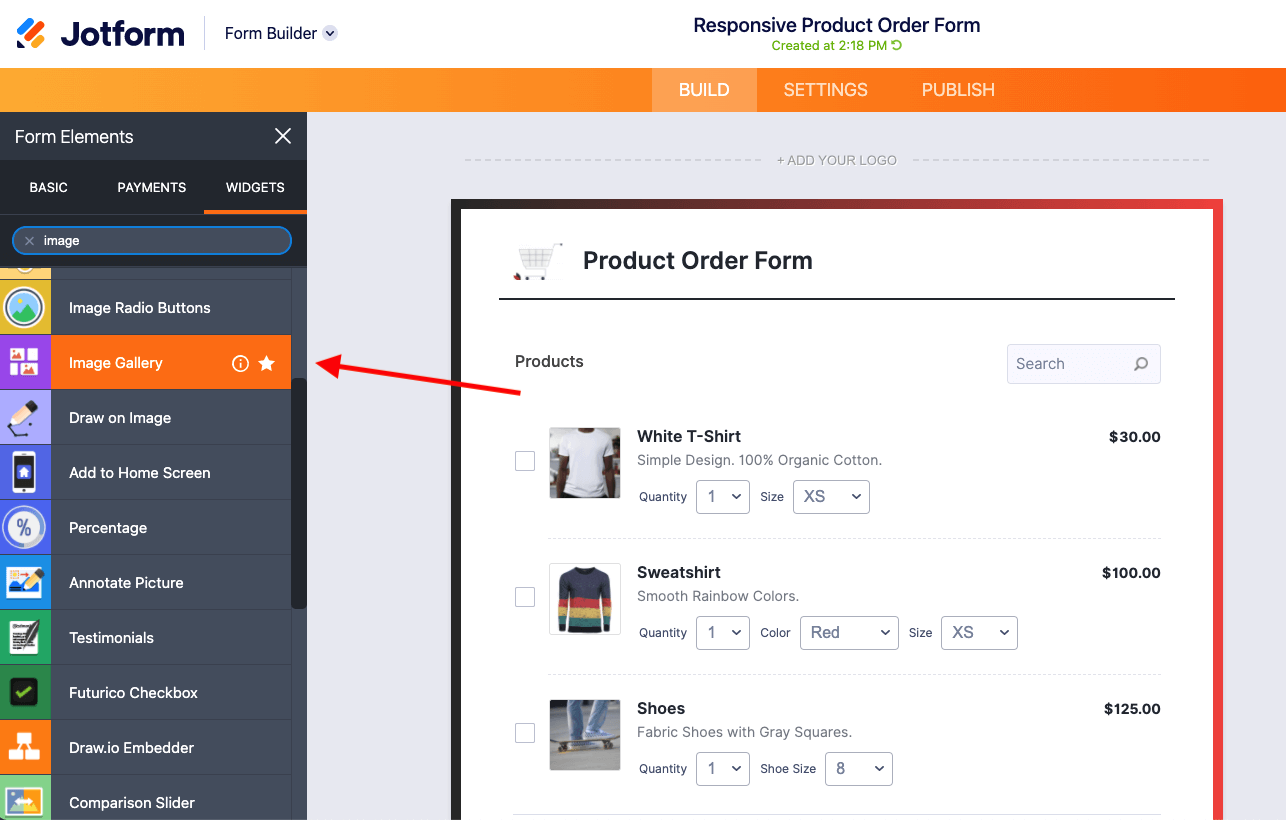Add the Futurico Checkbox widget icon
The height and width of the screenshot is (820, 1286).
[24, 693]
